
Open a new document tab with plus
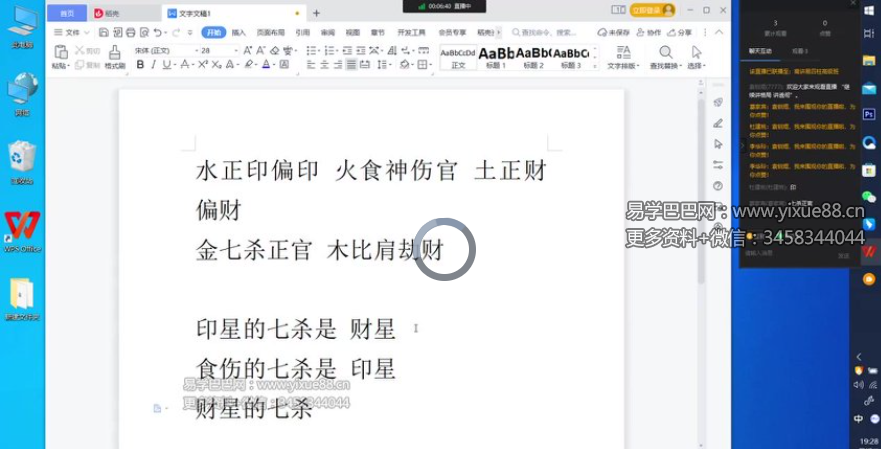click(x=316, y=13)
